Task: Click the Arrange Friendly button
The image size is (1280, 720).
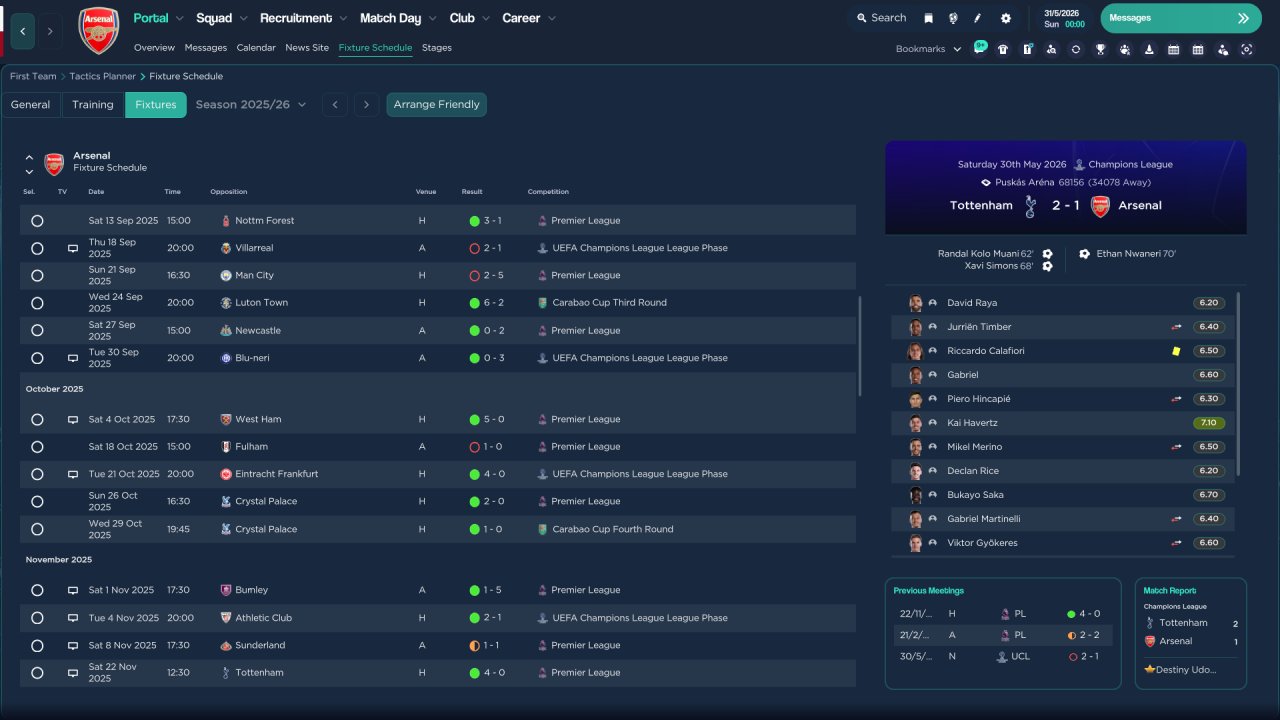Action: (436, 105)
